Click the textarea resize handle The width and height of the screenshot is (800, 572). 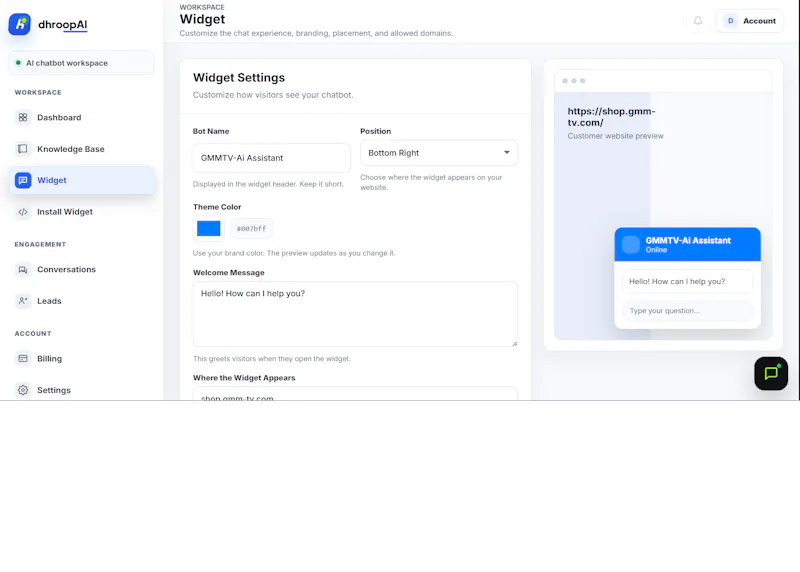tap(514, 343)
